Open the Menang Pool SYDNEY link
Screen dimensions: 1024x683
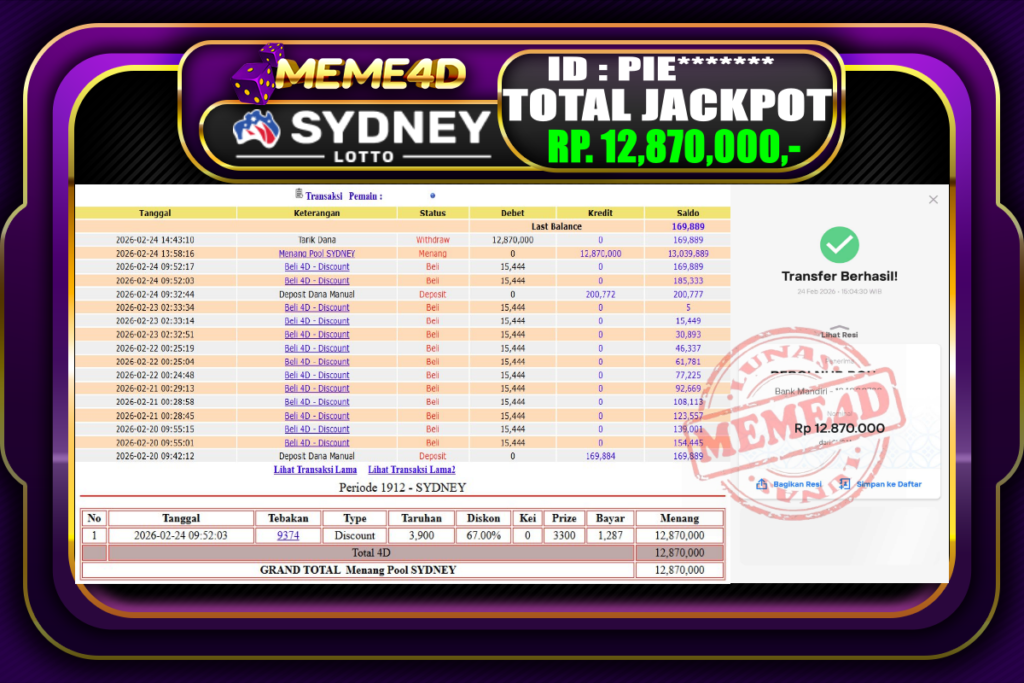(x=317, y=254)
